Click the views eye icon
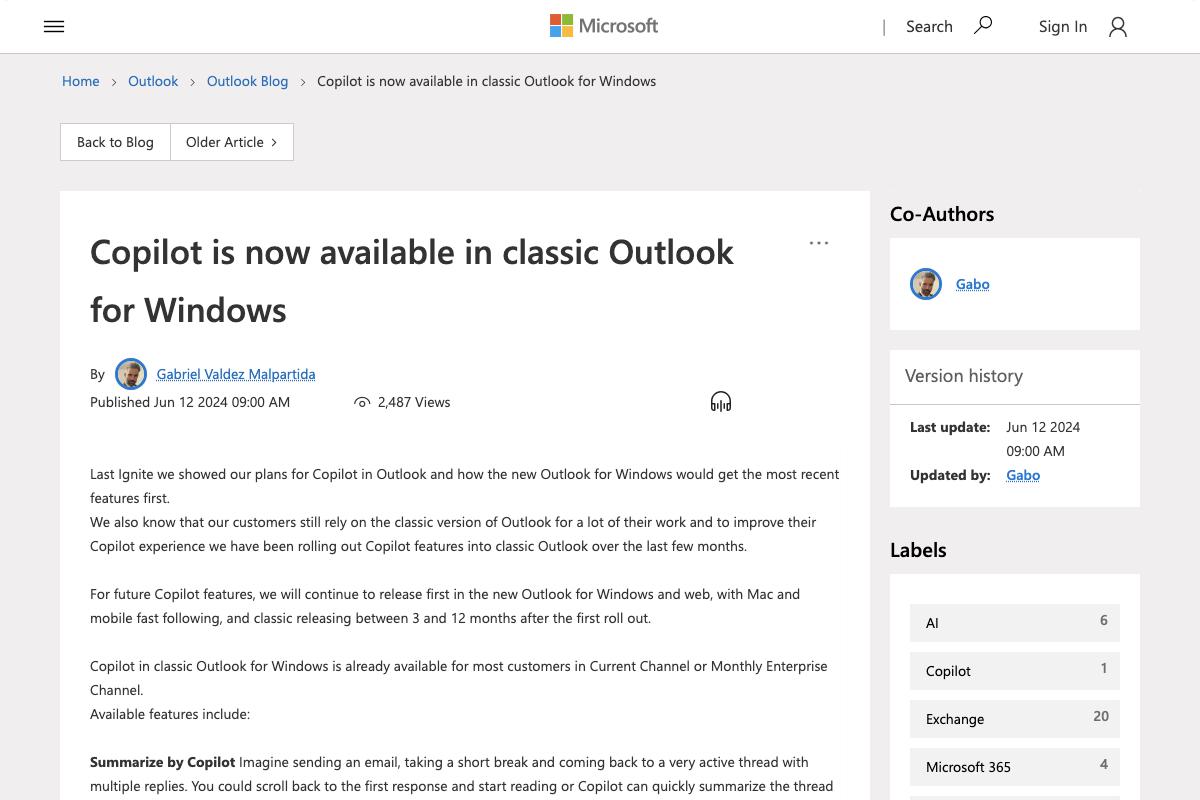The width and height of the screenshot is (1200, 800). click(x=362, y=402)
